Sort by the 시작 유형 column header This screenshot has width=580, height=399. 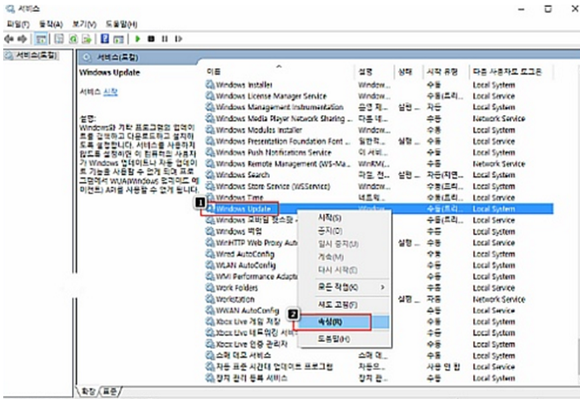pos(446,72)
